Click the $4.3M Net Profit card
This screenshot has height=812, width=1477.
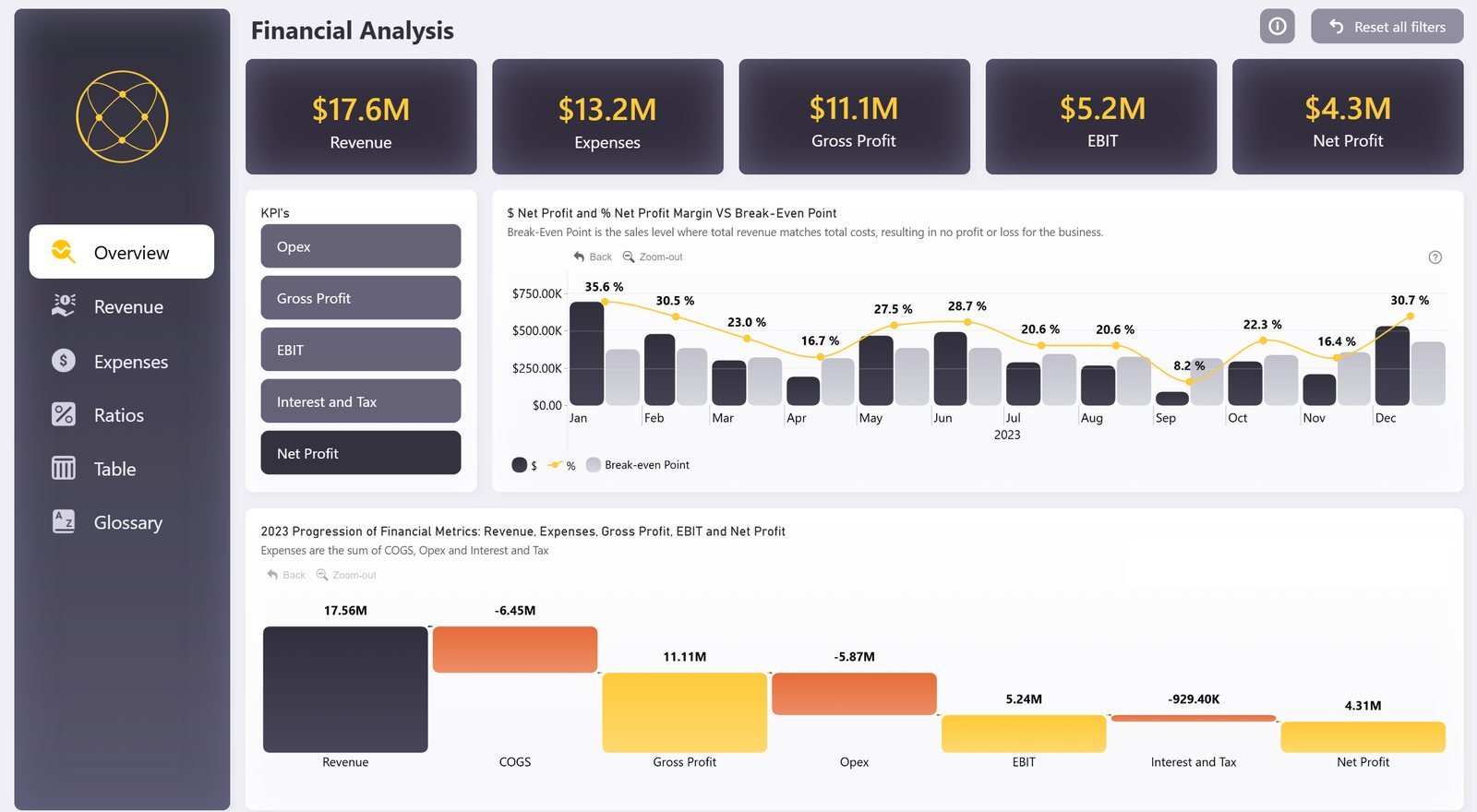click(1348, 116)
